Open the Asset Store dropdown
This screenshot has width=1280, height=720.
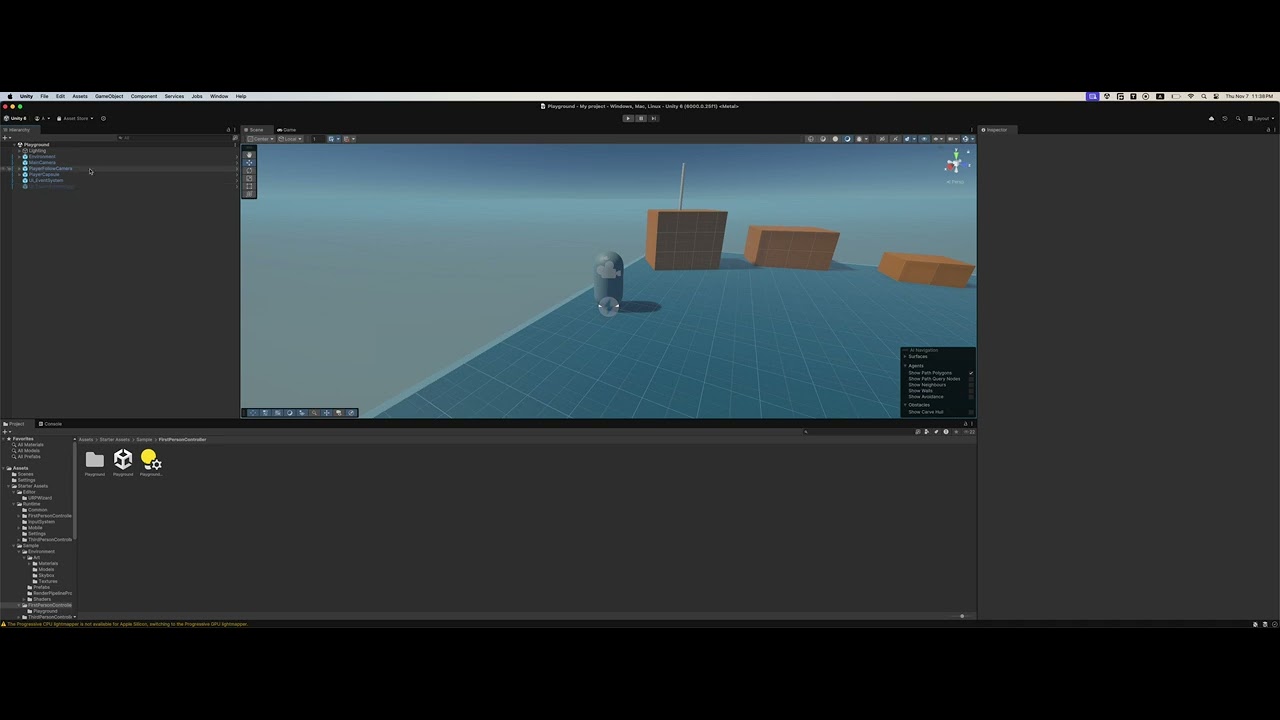click(x=75, y=118)
